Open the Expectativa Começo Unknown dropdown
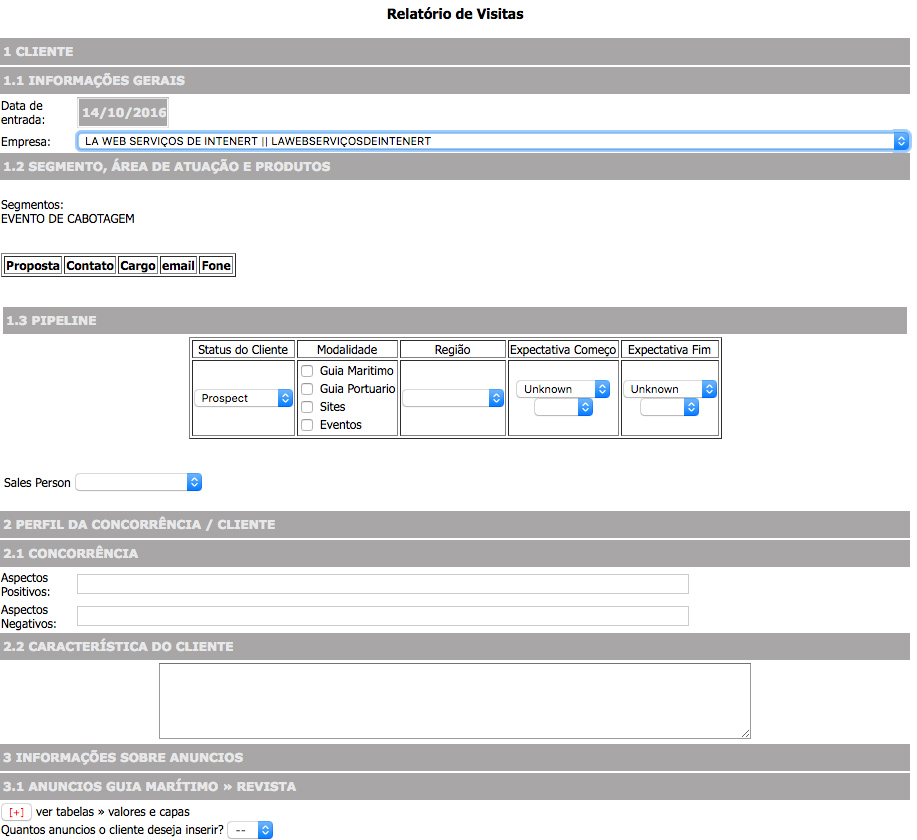917x840 pixels. 563,389
